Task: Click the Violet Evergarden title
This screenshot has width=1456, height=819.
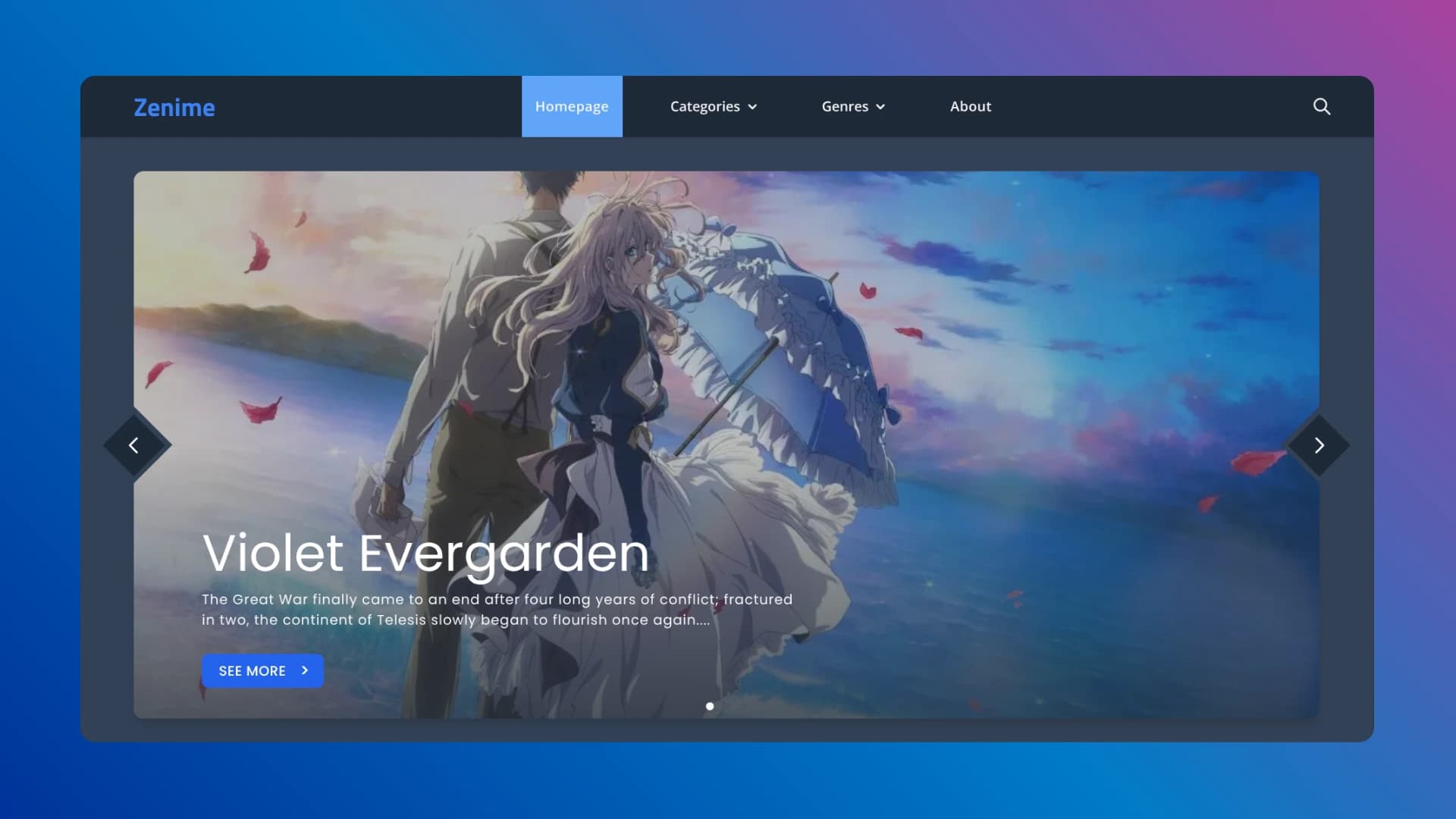Action: pyautogui.click(x=425, y=553)
